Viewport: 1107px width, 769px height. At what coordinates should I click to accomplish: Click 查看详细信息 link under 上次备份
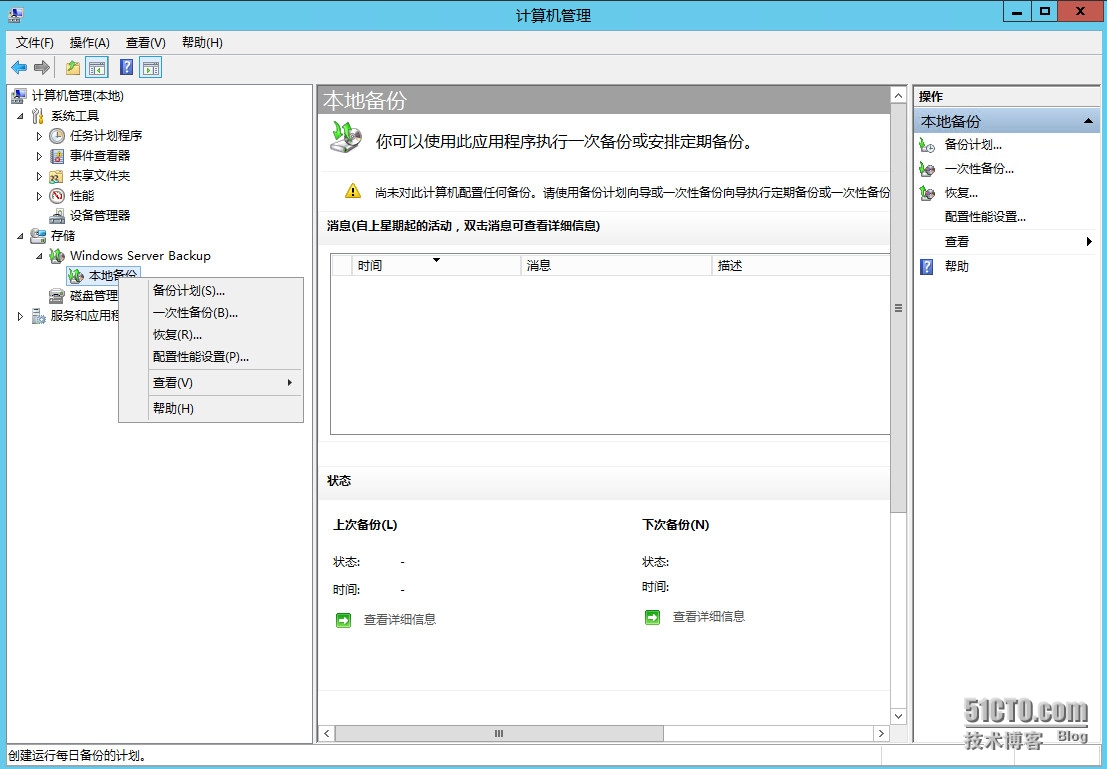(x=400, y=620)
